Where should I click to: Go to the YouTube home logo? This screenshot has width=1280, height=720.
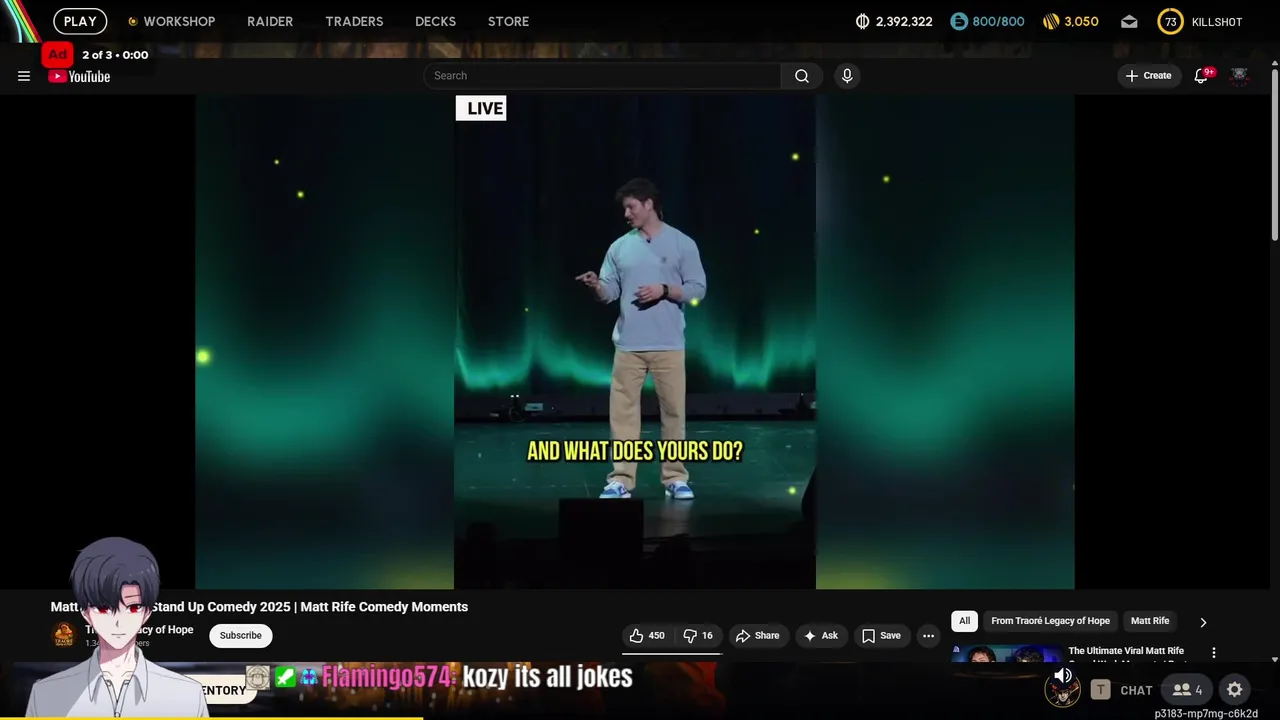pyautogui.click(x=79, y=76)
